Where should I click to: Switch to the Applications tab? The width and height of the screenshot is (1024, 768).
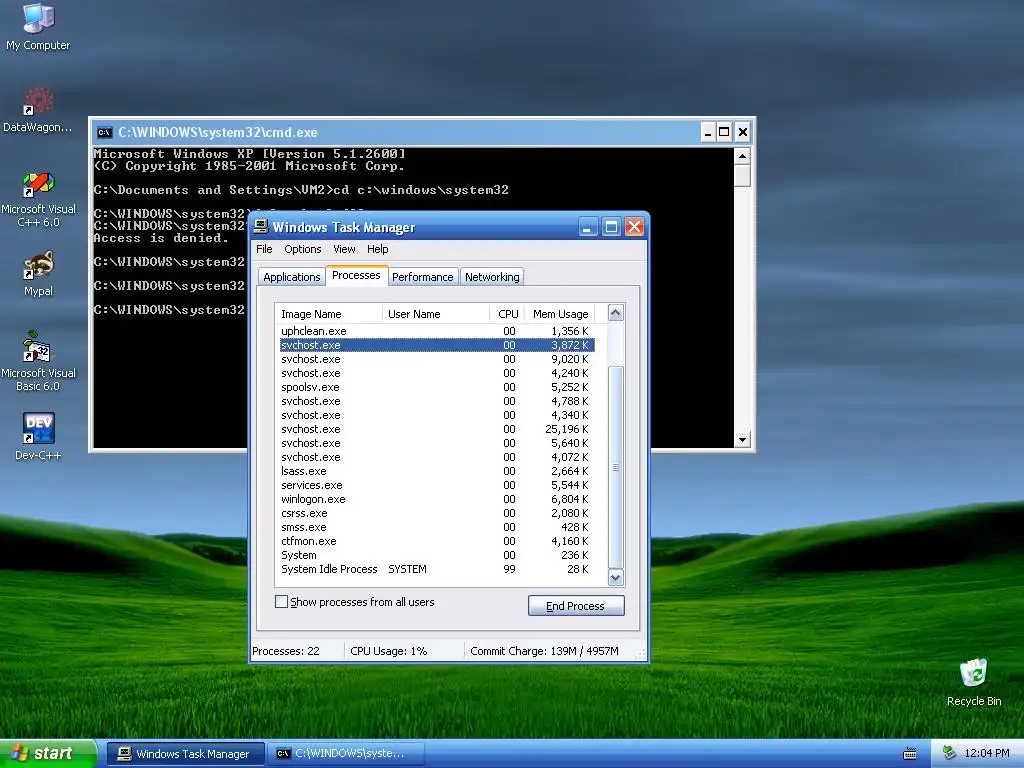[x=291, y=277]
